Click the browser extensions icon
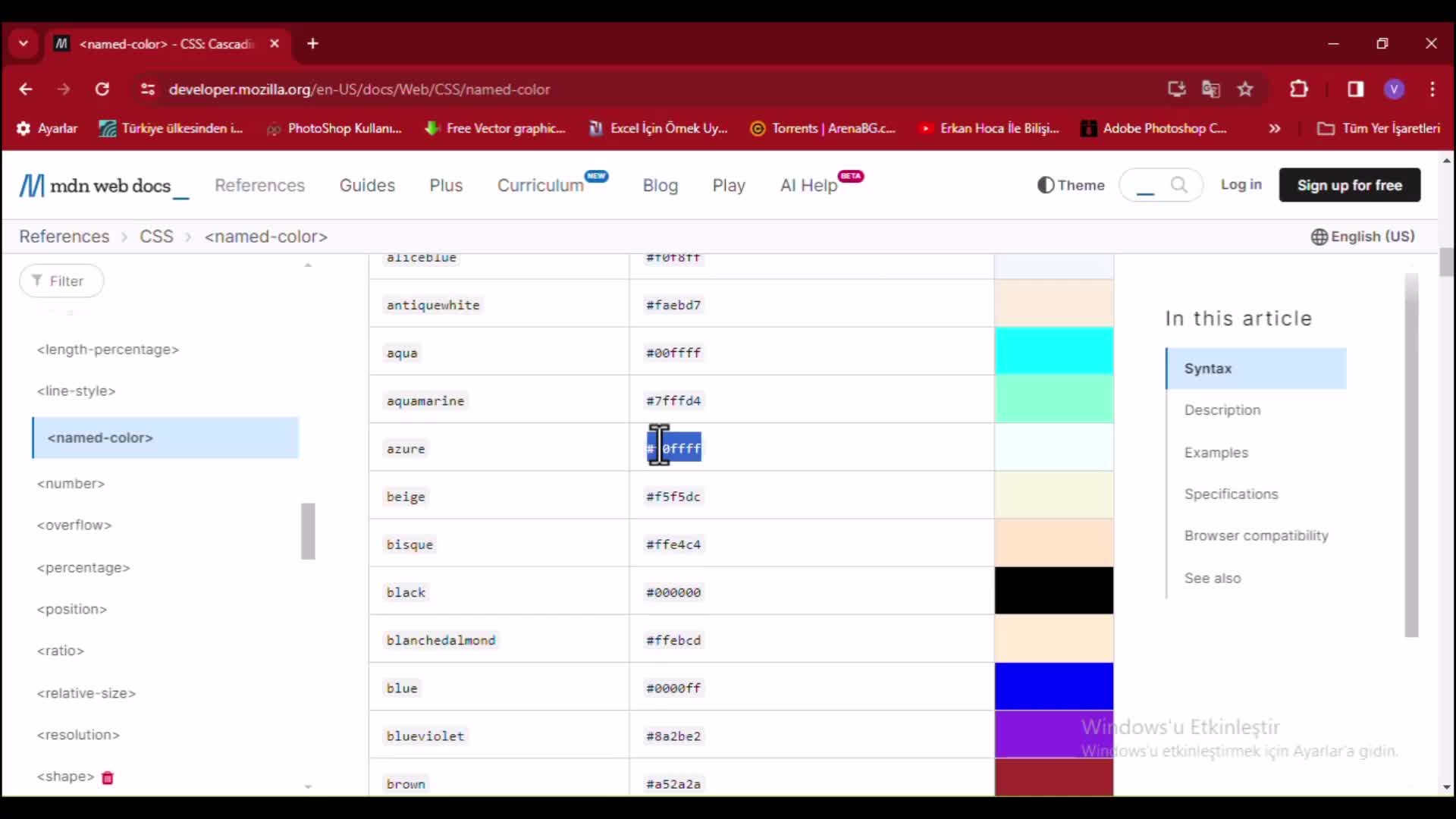The width and height of the screenshot is (1456, 819). point(1299,90)
